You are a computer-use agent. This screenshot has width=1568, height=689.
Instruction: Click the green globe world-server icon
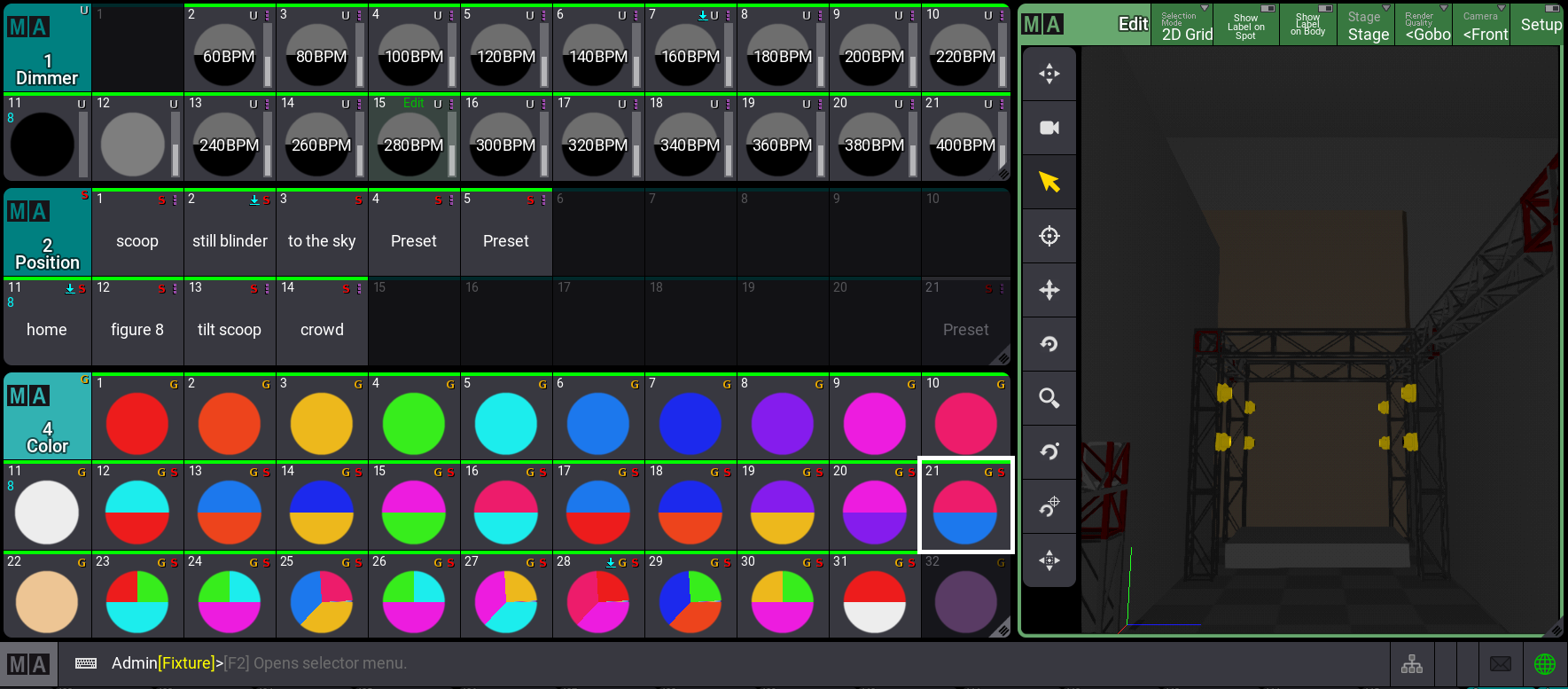coord(1545,663)
